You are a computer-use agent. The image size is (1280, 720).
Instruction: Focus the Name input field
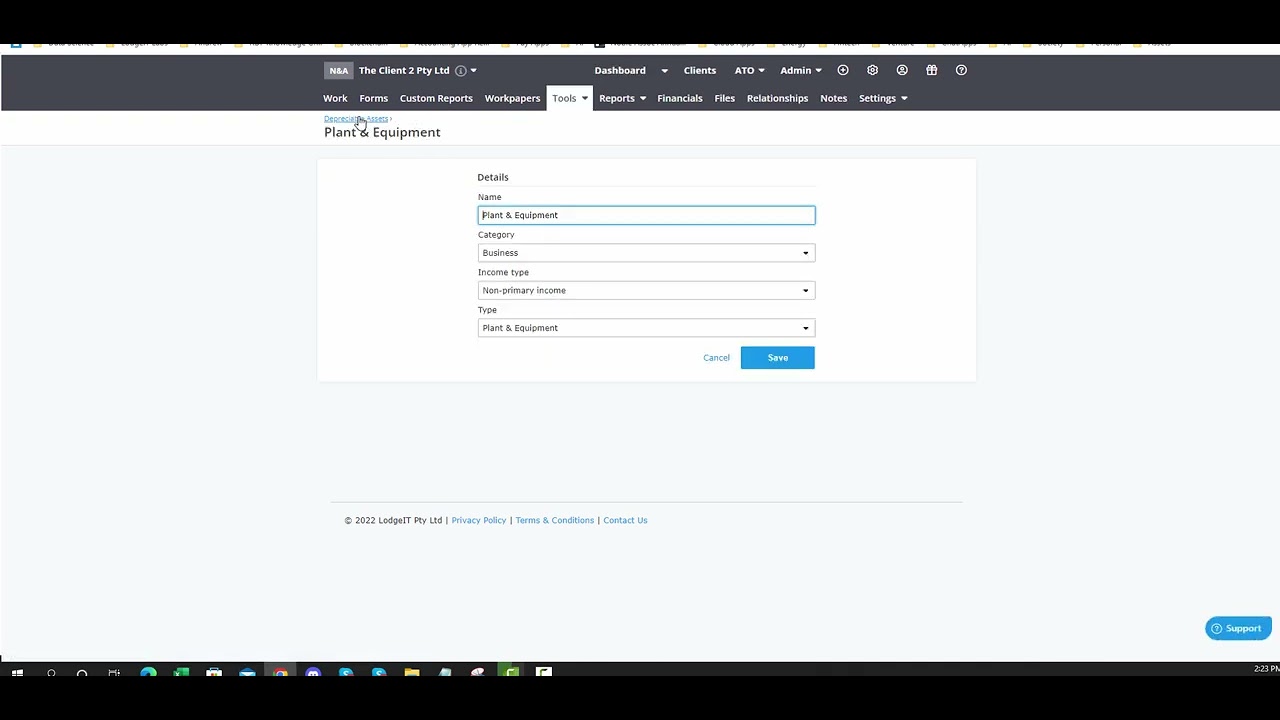(x=646, y=215)
